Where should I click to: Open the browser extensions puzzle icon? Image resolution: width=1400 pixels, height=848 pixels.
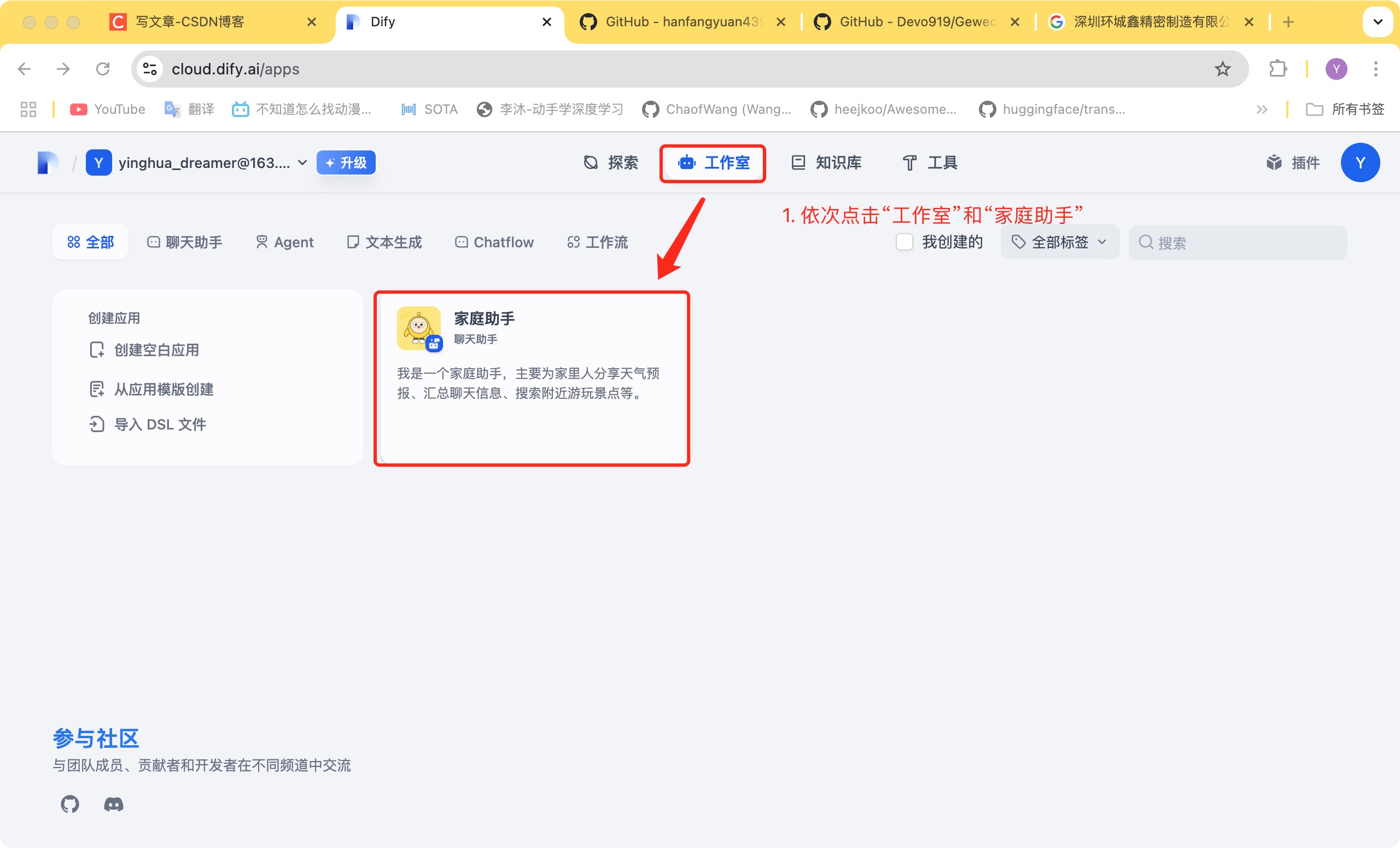point(1277,69)
